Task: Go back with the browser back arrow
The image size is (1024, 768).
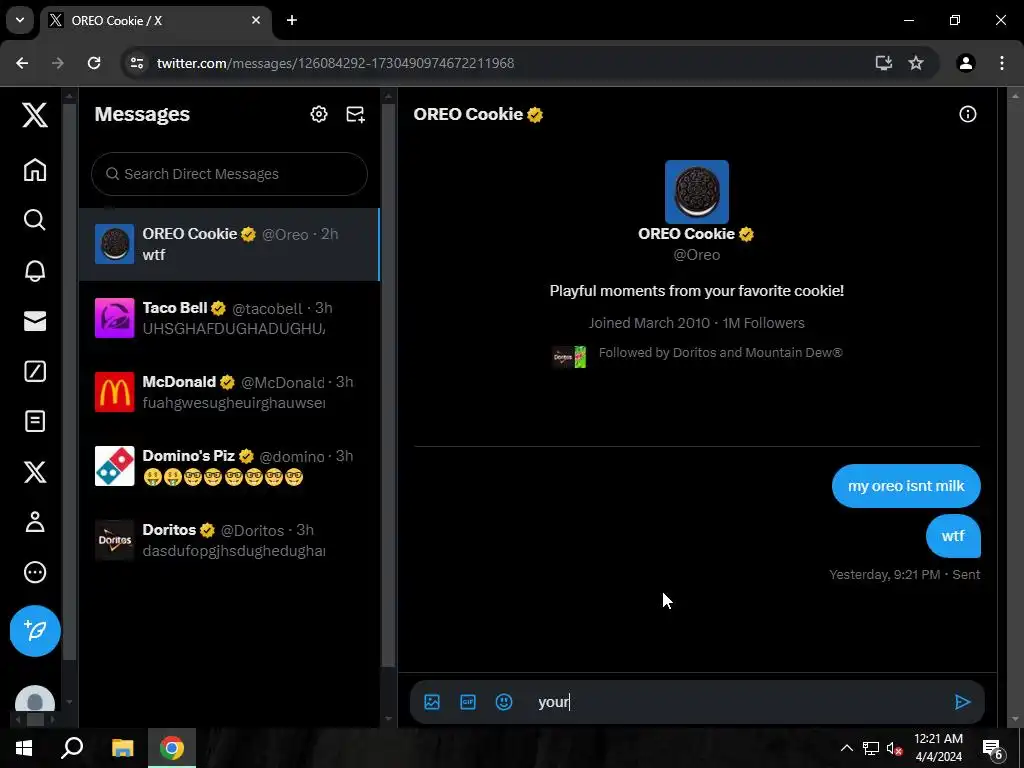Action: coord(22,63)
